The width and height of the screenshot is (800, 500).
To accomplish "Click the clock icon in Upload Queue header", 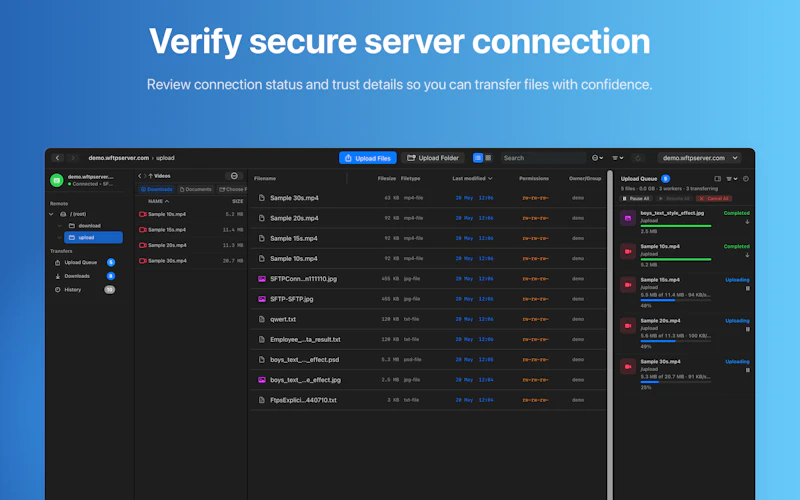I will [746, 179].
